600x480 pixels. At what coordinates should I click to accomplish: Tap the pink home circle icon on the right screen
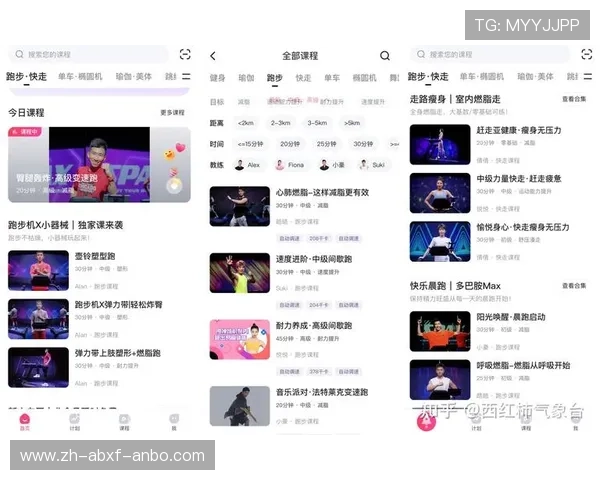[426, 421]
